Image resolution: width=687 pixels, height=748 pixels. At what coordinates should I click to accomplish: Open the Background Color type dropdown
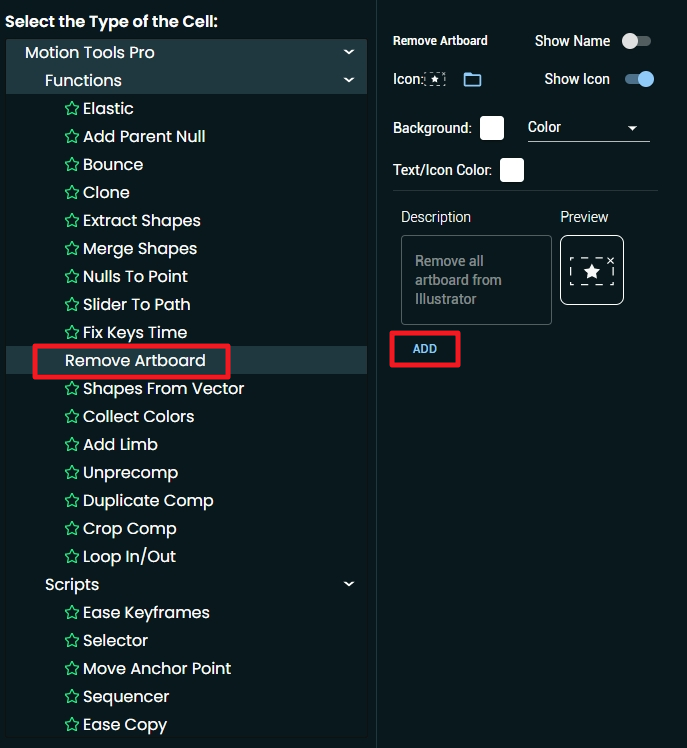(589, 128)
